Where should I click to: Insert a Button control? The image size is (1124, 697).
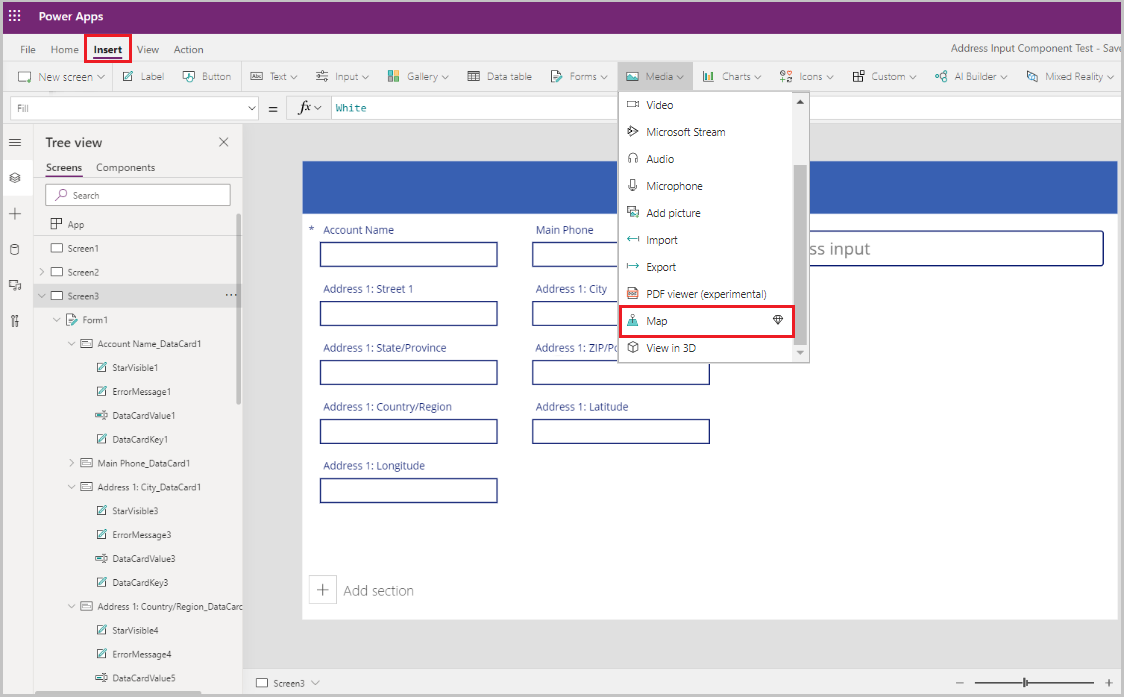tap(207, 77)
